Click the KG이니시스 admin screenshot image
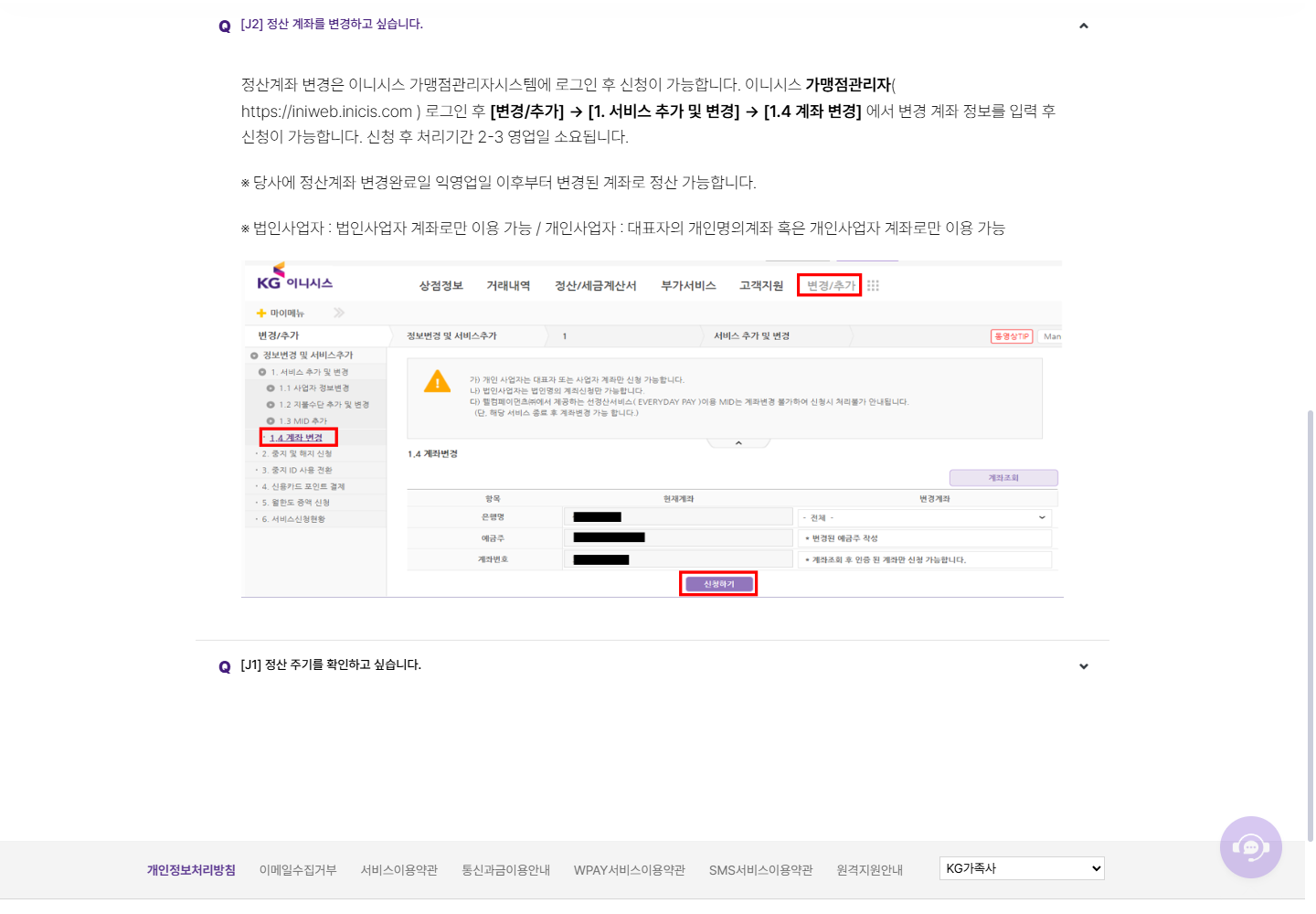This screenshot has height=914, width=1316. (653, 430)
